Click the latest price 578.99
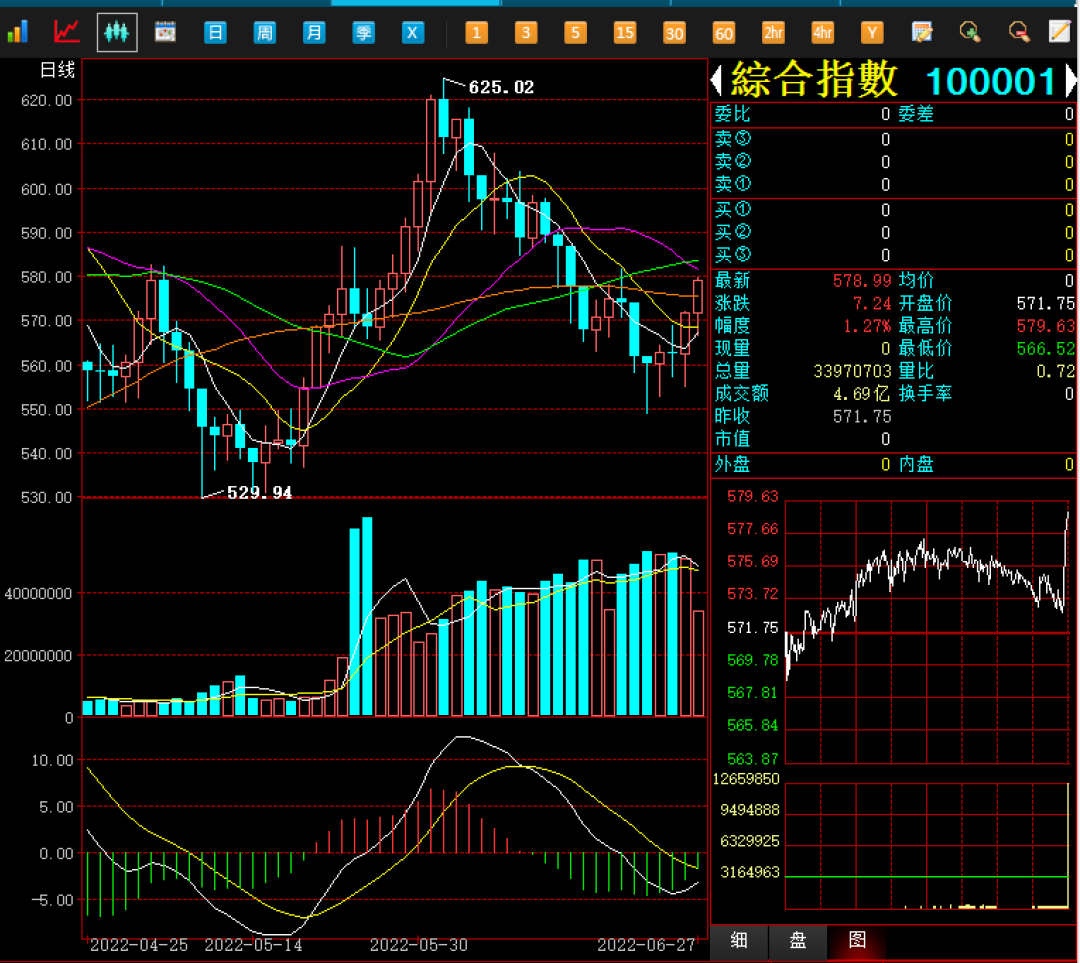The image size is (1080, 963). pos(862,280)
